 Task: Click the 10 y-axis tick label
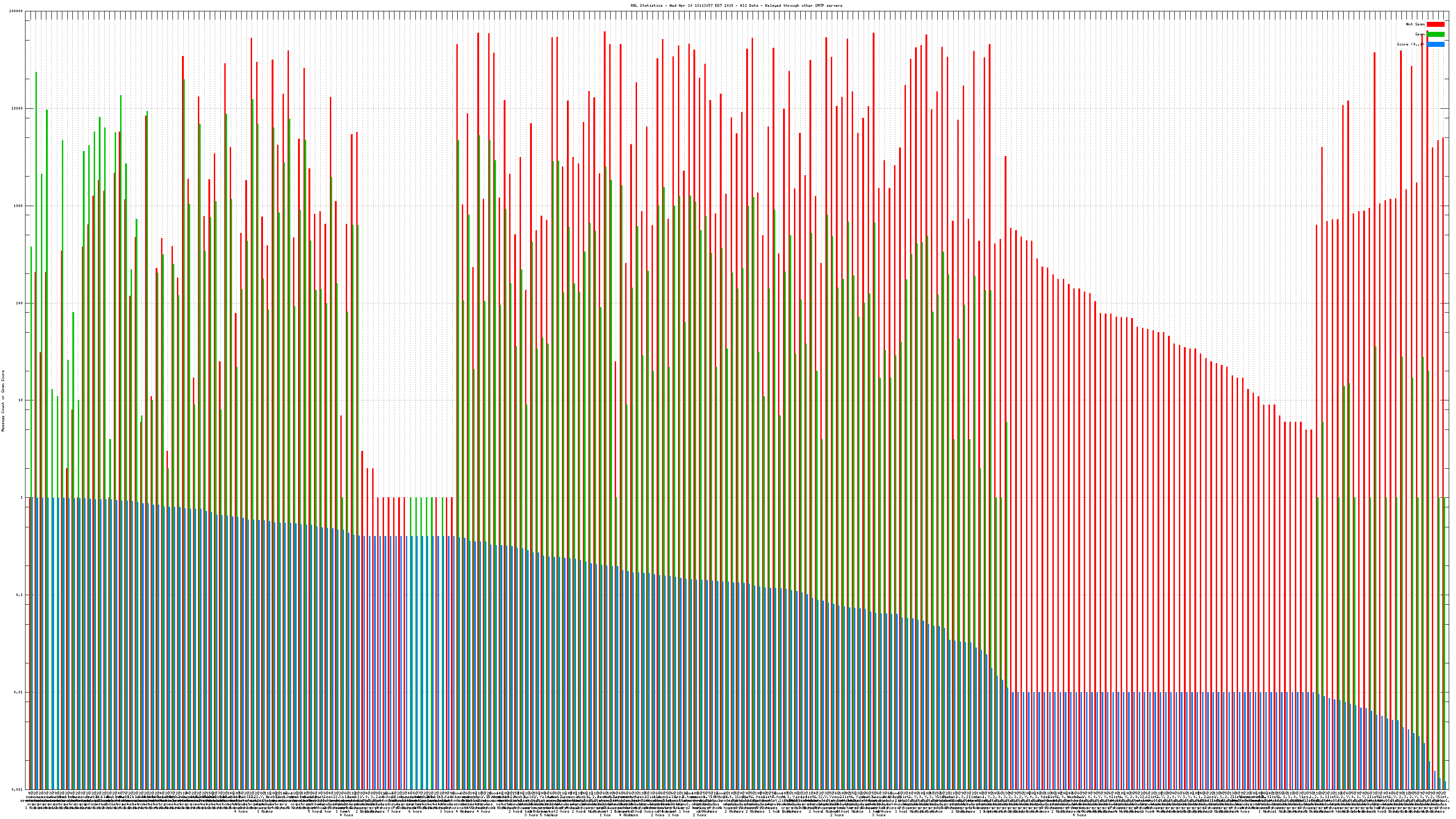point(21,400)
